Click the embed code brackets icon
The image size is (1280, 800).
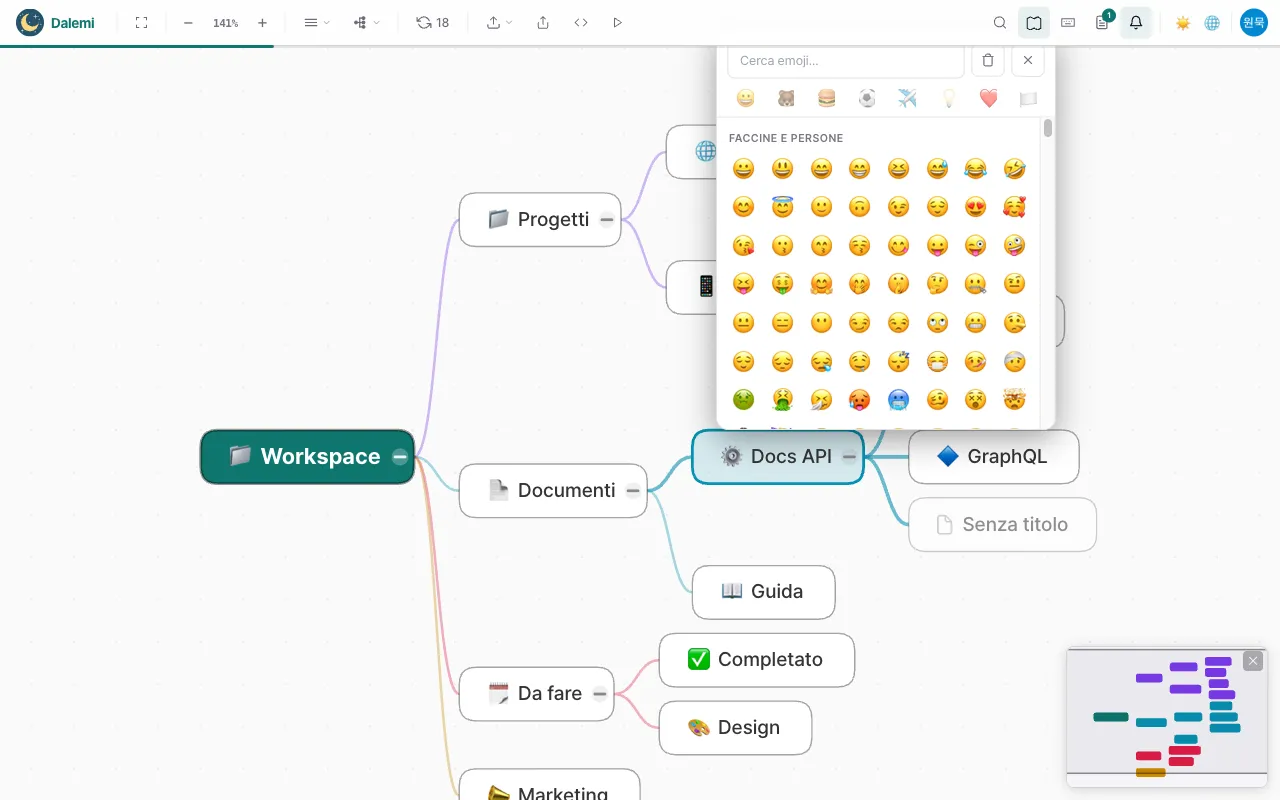pyautogui.click(x=581, y=22)
